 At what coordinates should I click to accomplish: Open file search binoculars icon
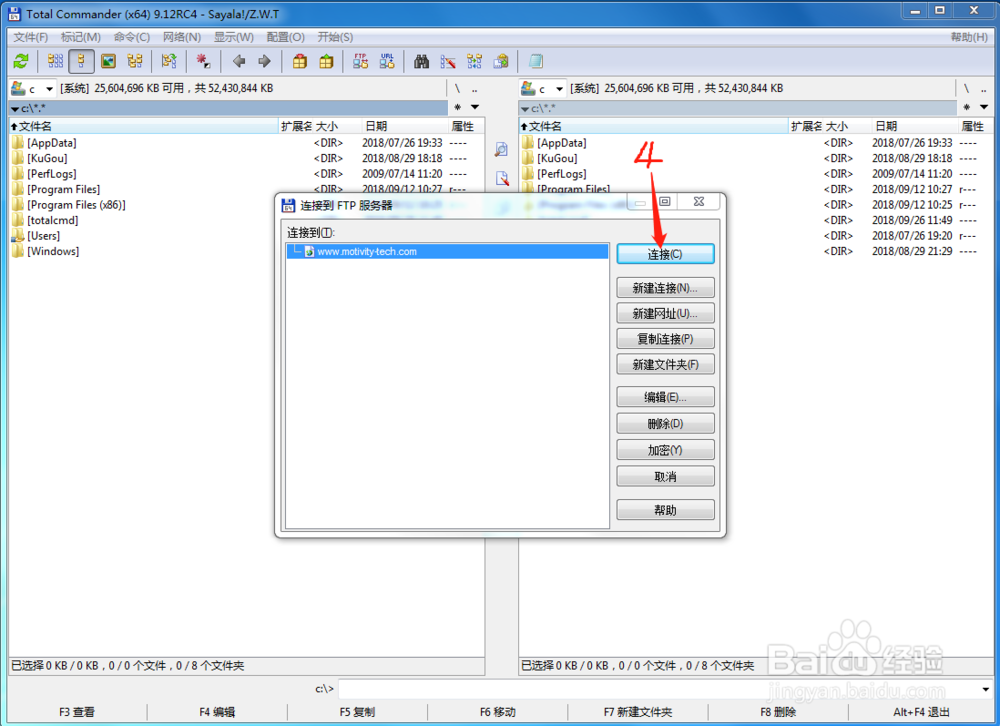point(422,61)
